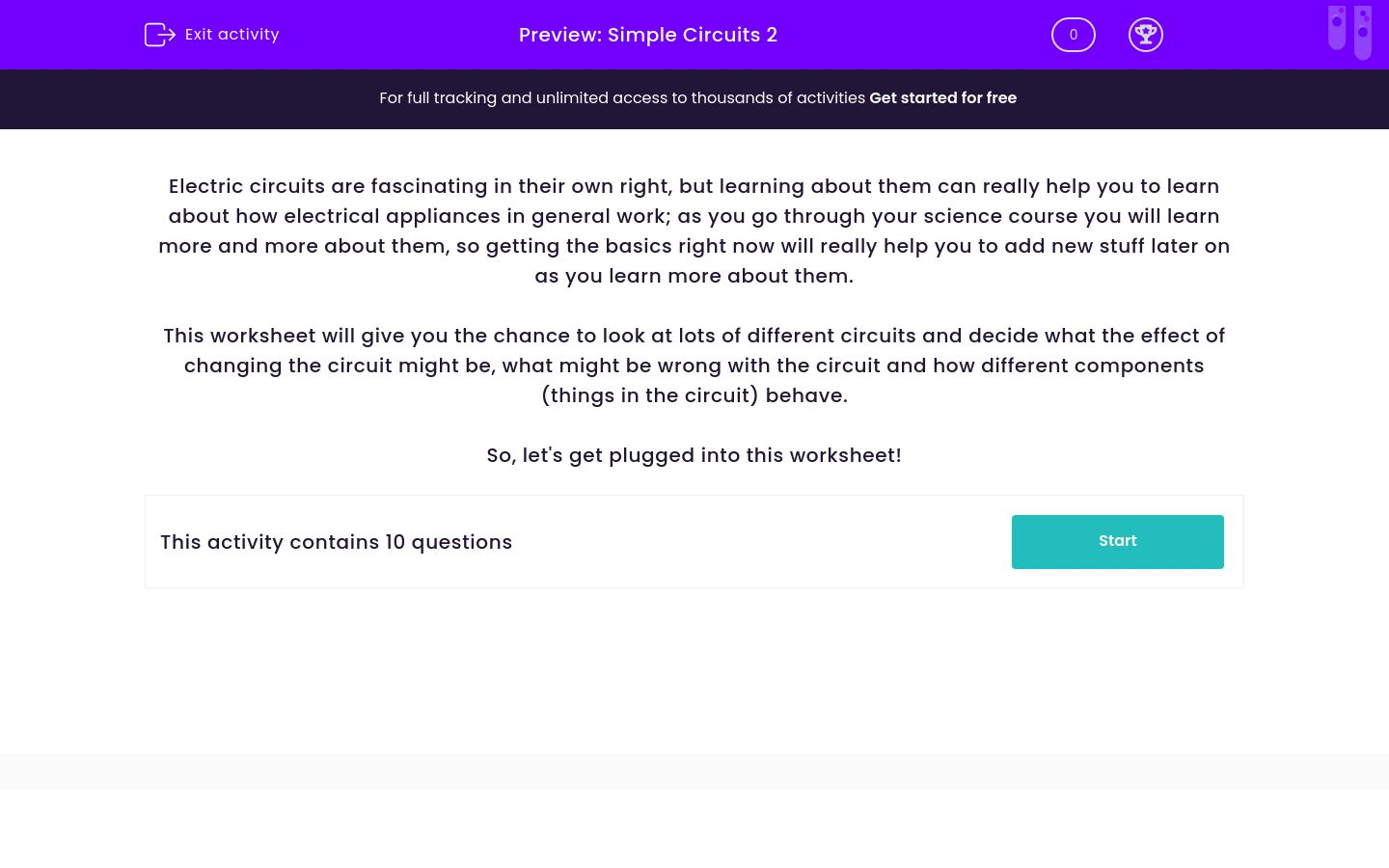Open the trophy achievements icon

(x=1145, y=35)
